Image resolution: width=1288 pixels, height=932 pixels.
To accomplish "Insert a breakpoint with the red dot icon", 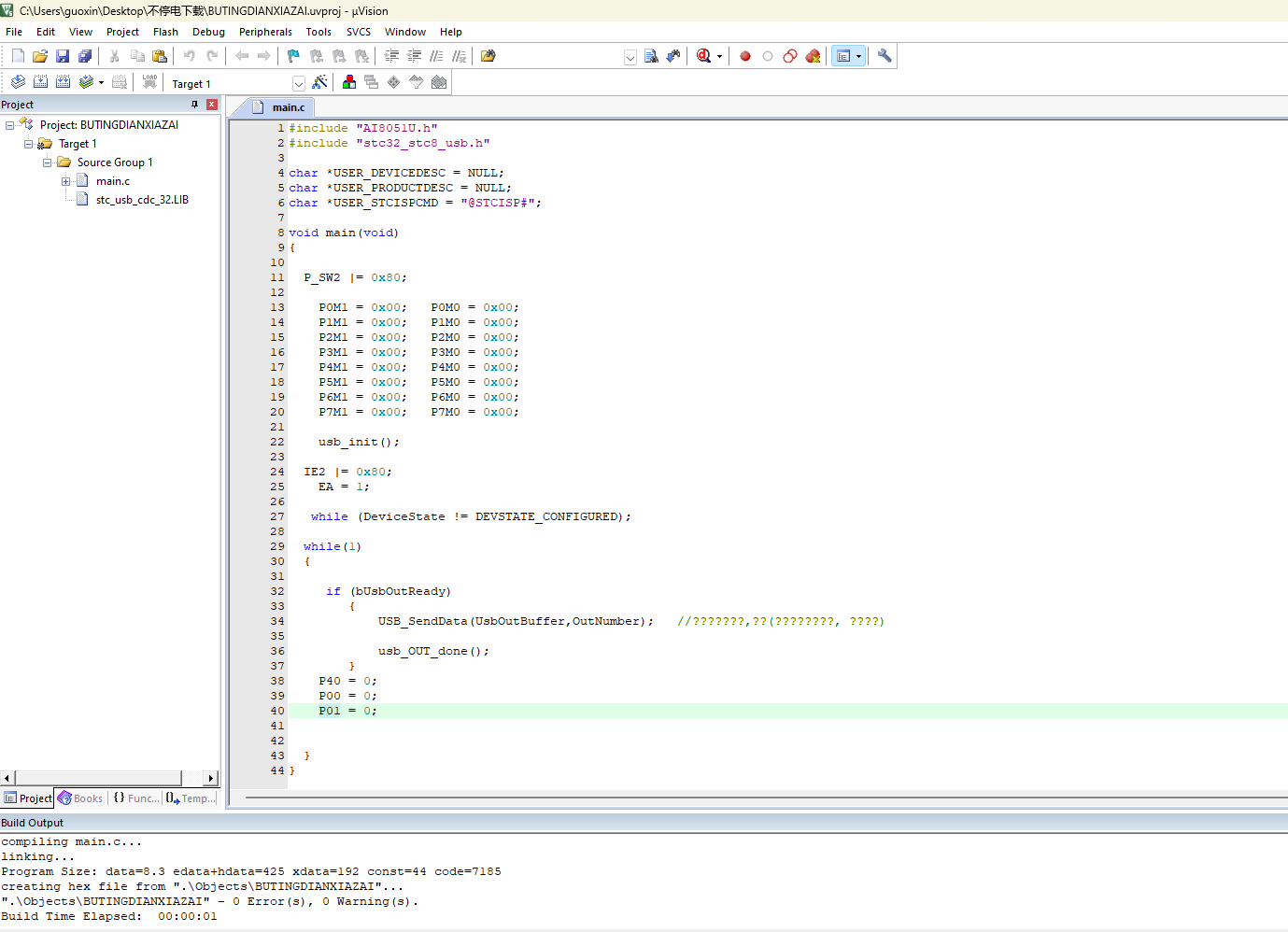I will (745, 56).
